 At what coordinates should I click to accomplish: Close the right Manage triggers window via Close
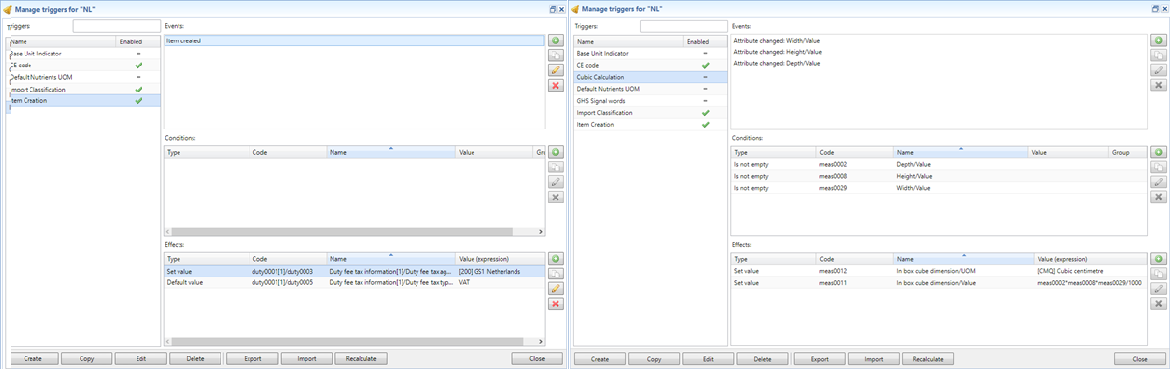pyautogui.click(x=1139, y=359)
